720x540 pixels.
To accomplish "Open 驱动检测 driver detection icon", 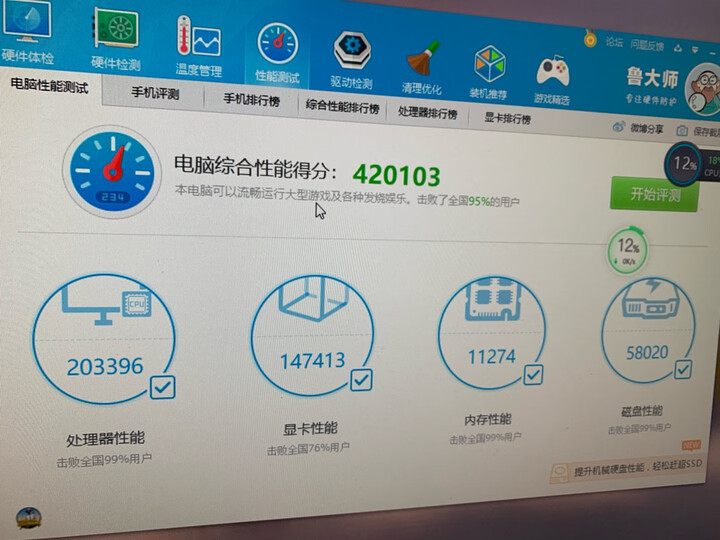I will pos(351,58).
